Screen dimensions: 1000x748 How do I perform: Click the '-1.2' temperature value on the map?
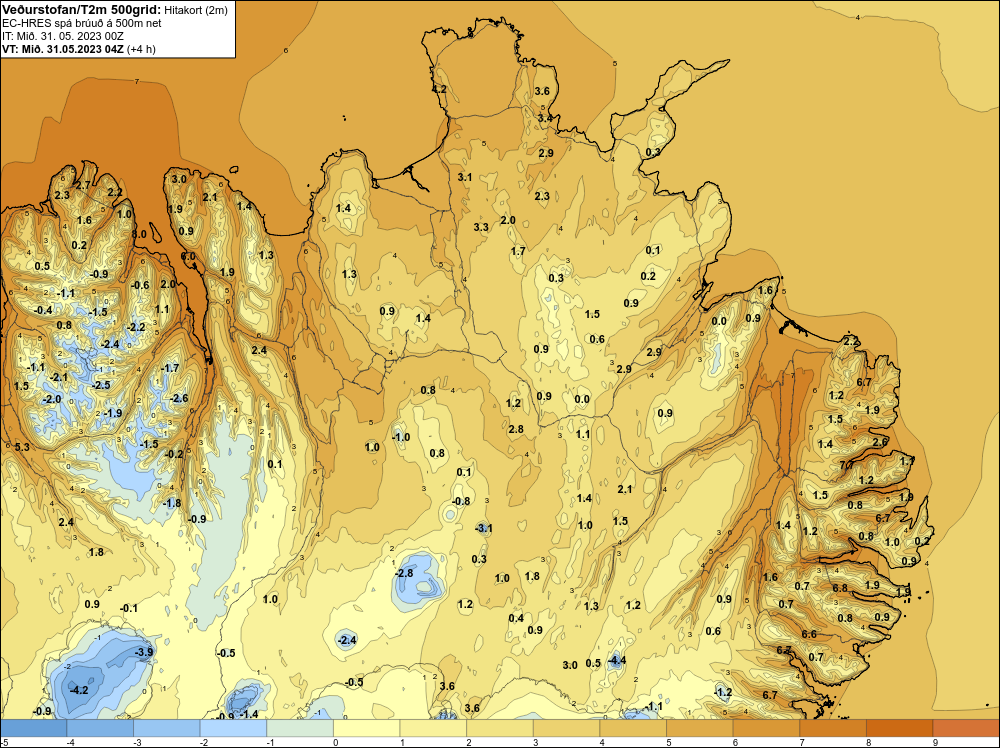[x=723, y=692]
